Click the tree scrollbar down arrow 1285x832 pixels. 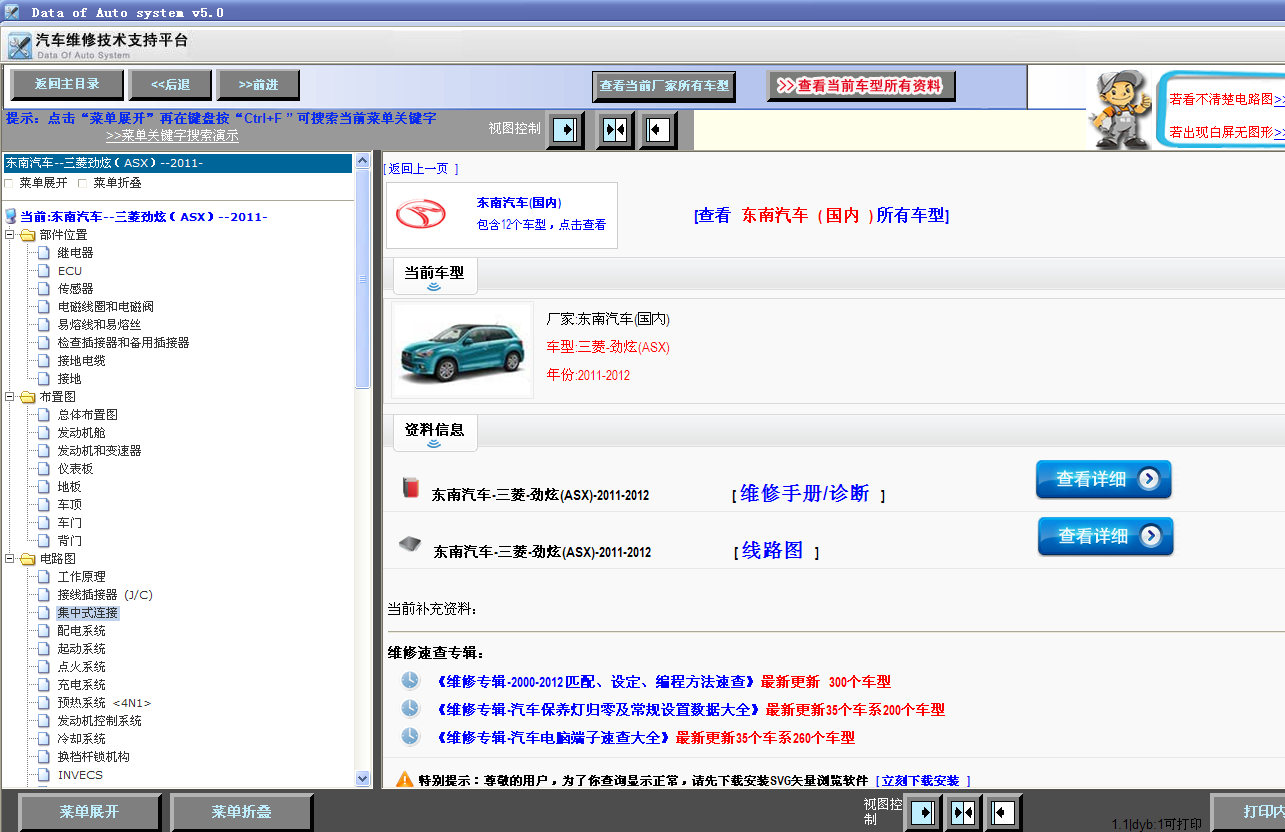point(363,779)
